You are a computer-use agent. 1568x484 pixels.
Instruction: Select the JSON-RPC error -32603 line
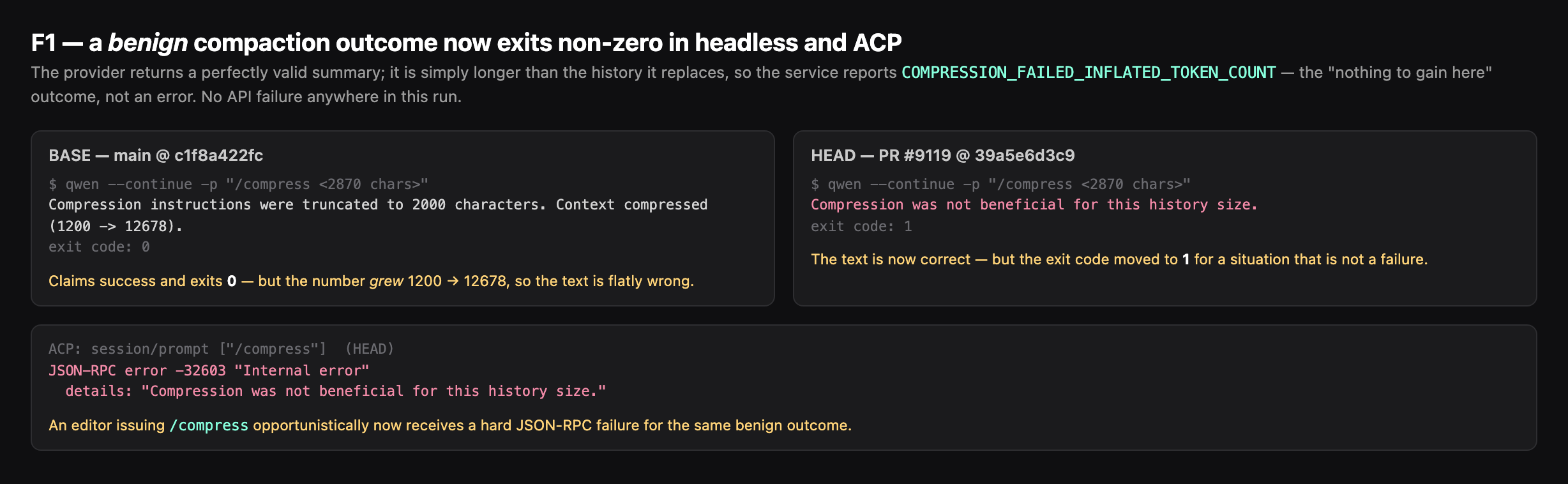coord(209,370)
